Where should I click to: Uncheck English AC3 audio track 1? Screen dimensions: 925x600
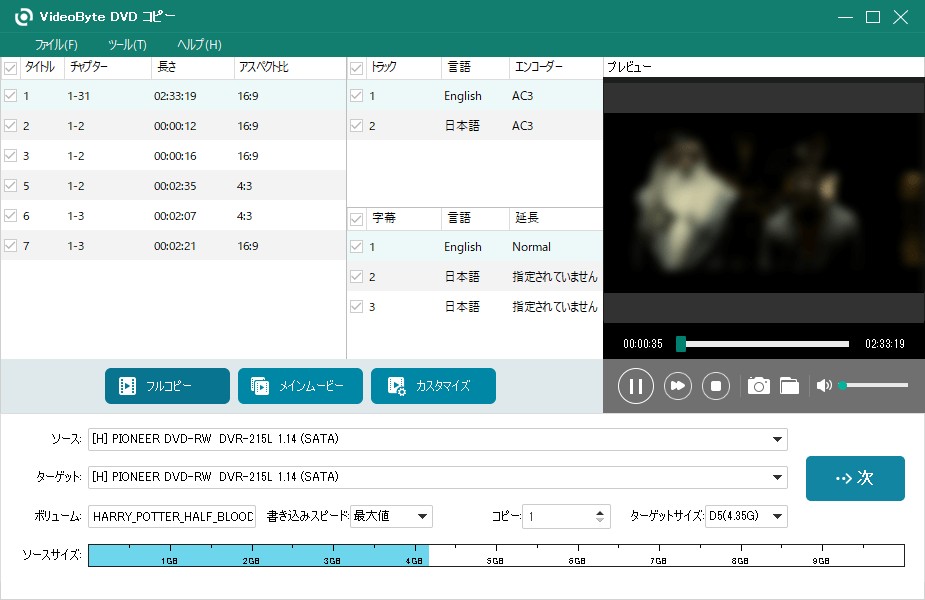(356, 96)
